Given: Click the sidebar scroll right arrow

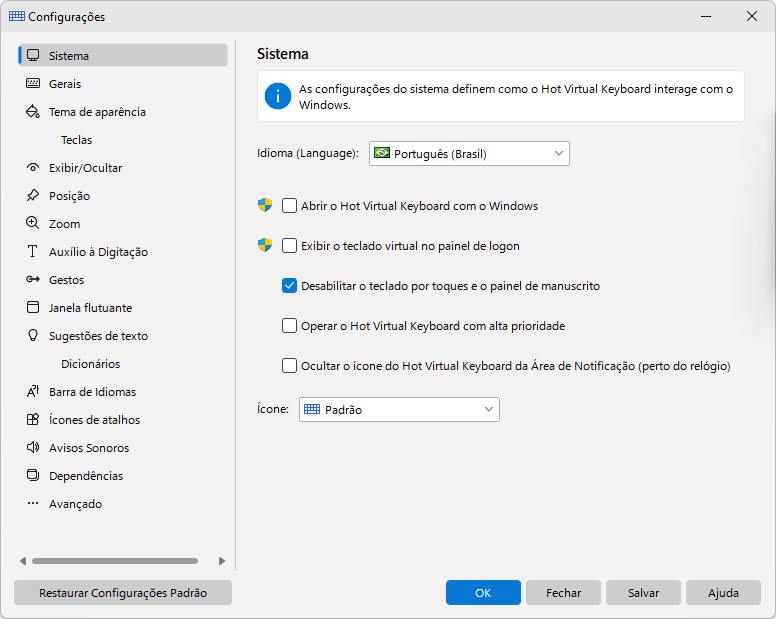Looking at the screenshot, I should (x=222, y=561).
